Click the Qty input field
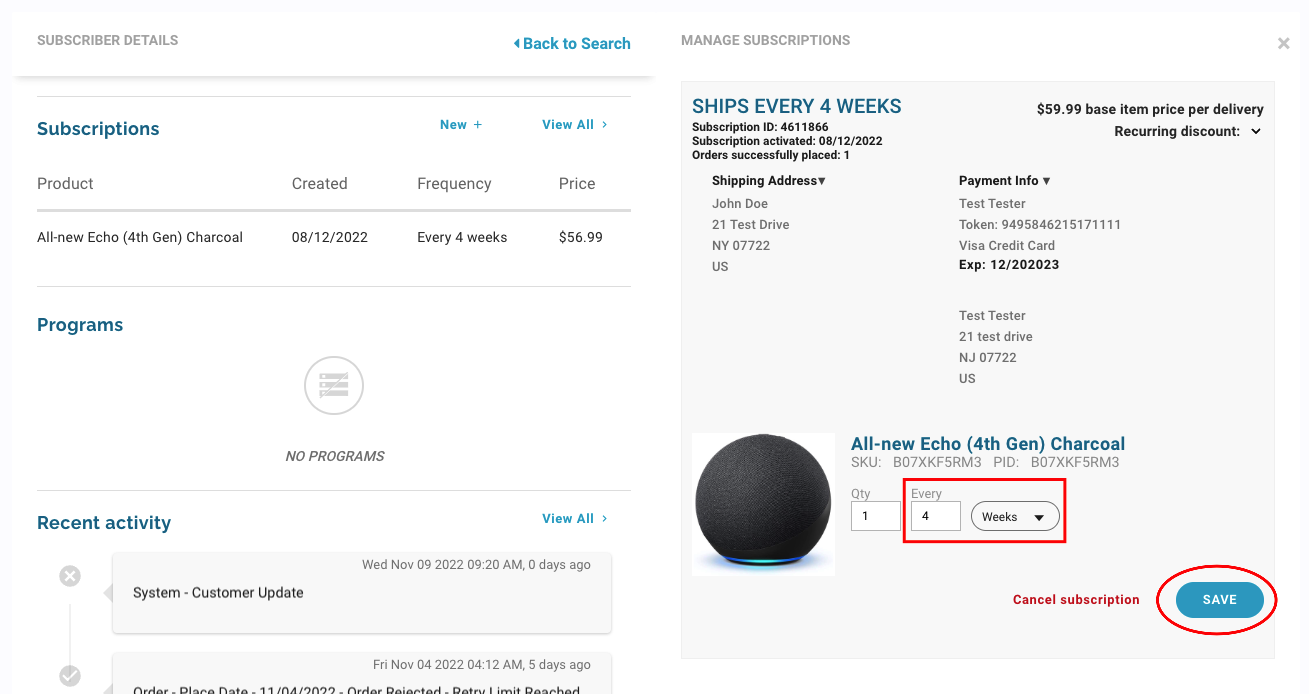This screenshot has height=694, width=1309. [875, 516]
